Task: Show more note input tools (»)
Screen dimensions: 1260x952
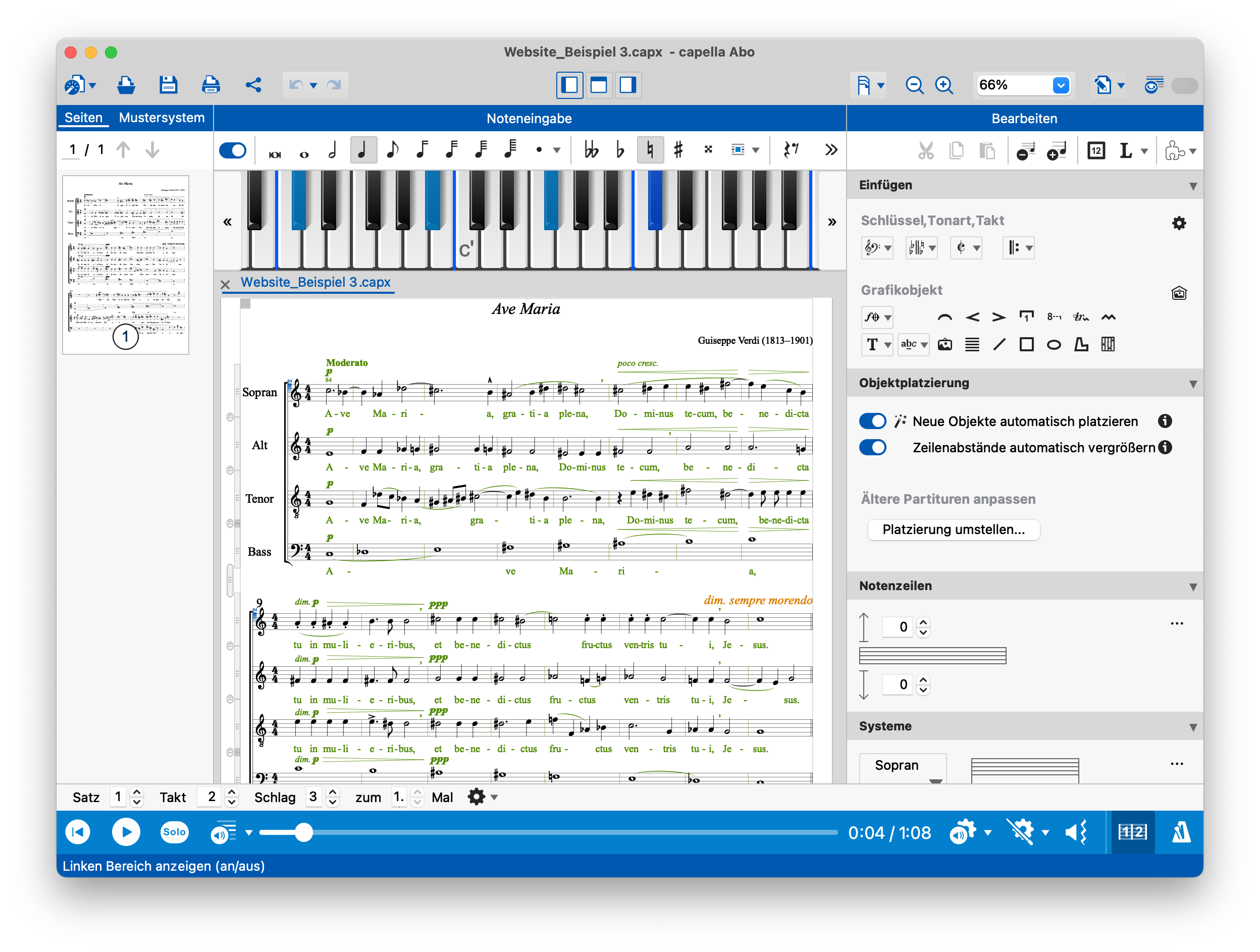Action: click(x=831, y=150)
